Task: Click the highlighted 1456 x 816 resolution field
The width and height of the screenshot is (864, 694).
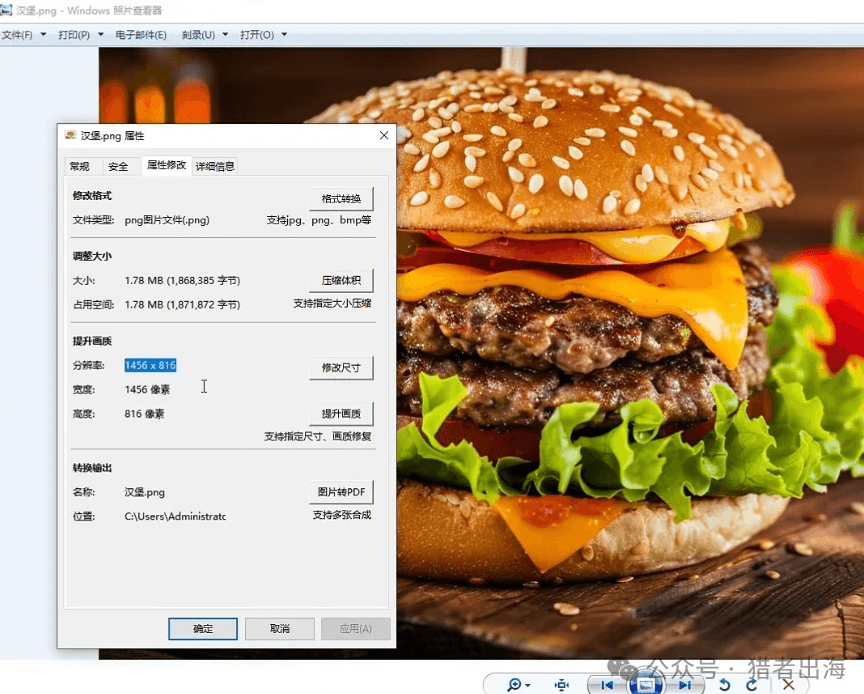Action: [150, 365]
